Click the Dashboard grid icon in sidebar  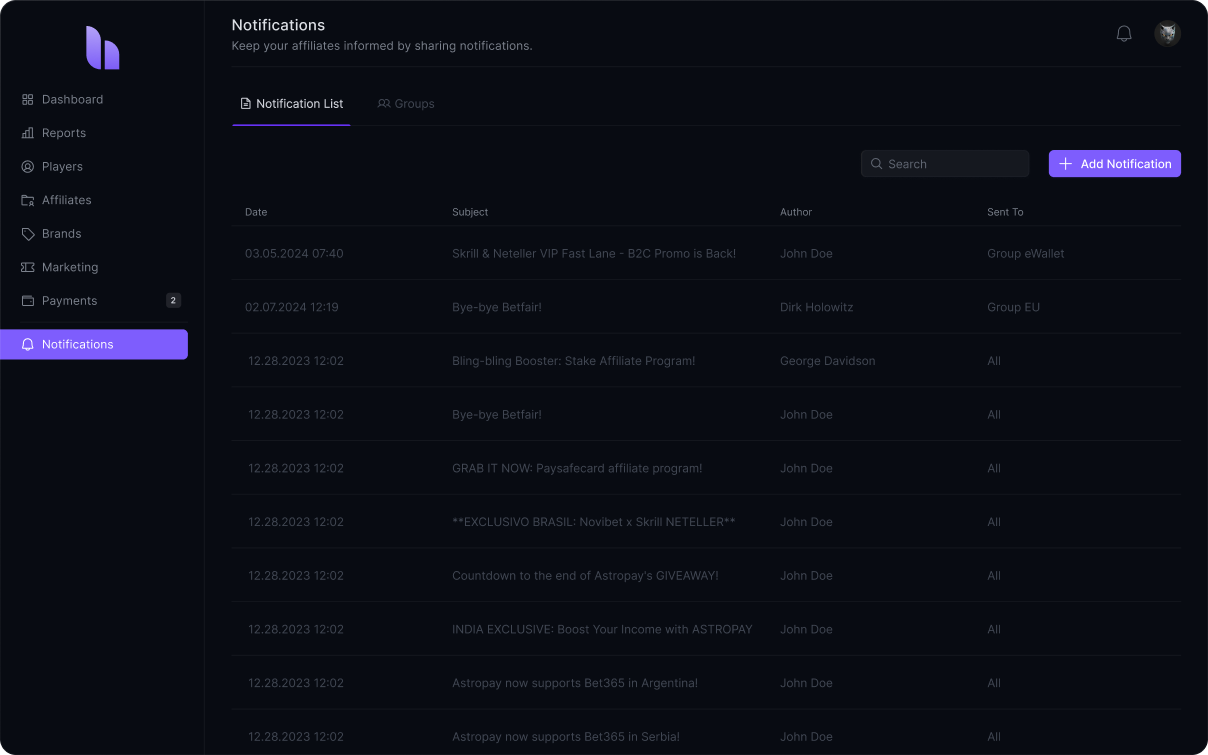[28, 100]
